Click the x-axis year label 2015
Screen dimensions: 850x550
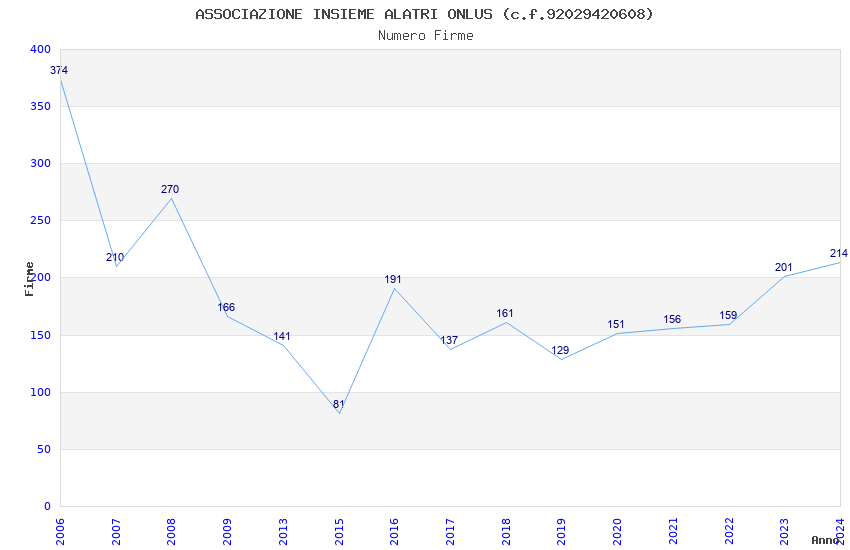tap(339, 532)
